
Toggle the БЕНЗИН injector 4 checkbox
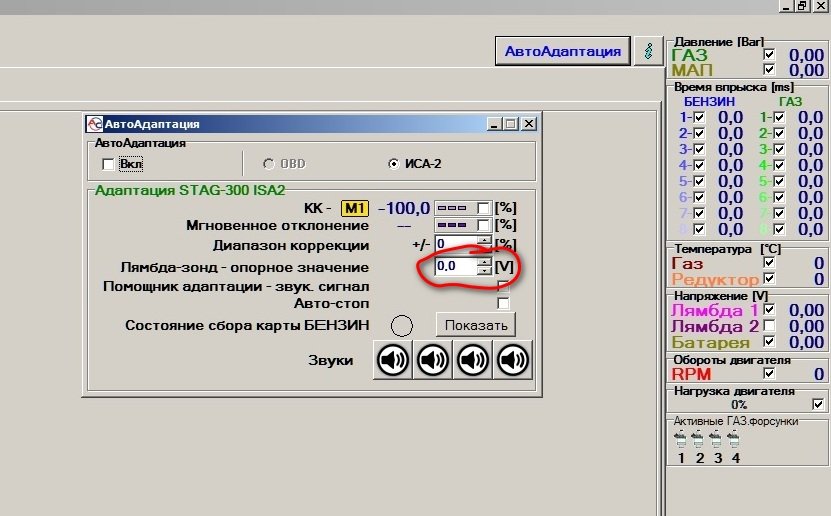point(699,165)
